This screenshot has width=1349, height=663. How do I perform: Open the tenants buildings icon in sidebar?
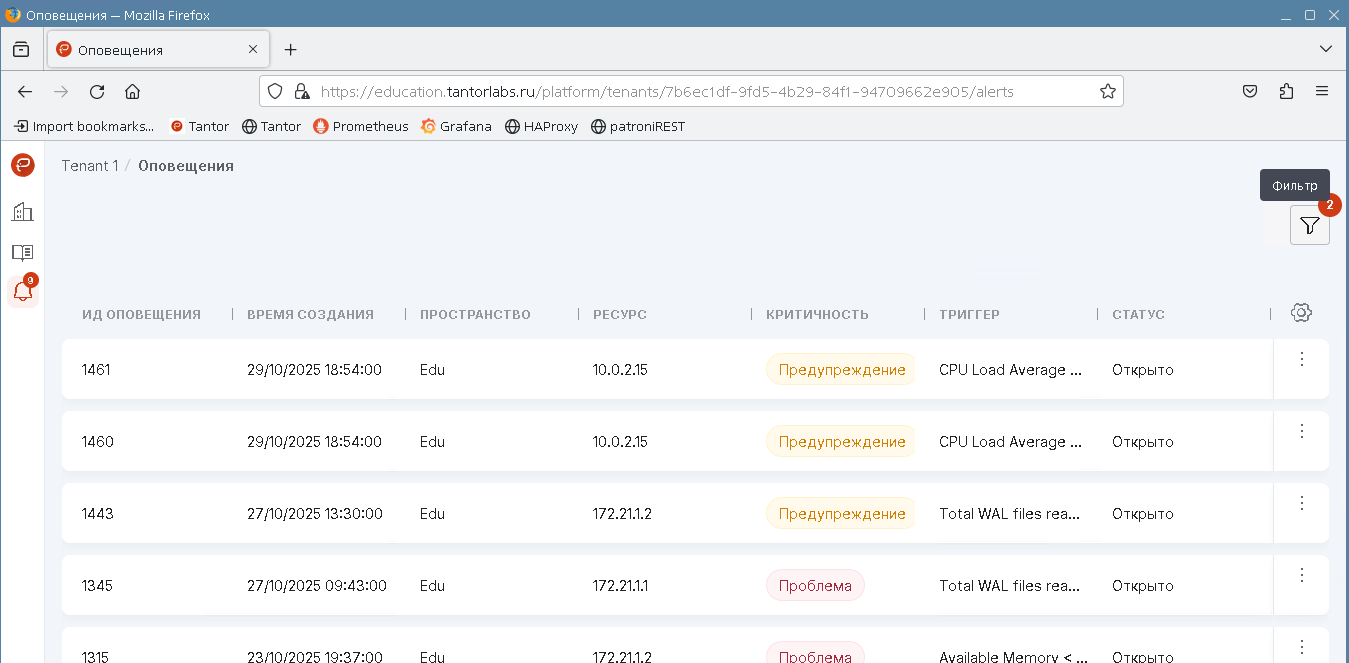[x=22, y=212]
